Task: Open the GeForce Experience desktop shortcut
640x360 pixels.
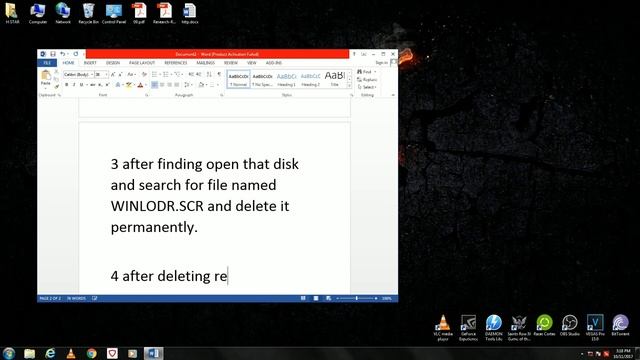Action: 468,328
